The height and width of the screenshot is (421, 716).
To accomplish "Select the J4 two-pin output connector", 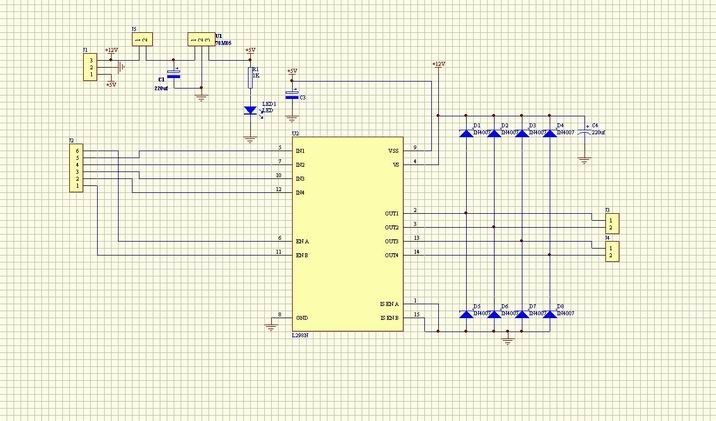I will (x=612, y=251).
